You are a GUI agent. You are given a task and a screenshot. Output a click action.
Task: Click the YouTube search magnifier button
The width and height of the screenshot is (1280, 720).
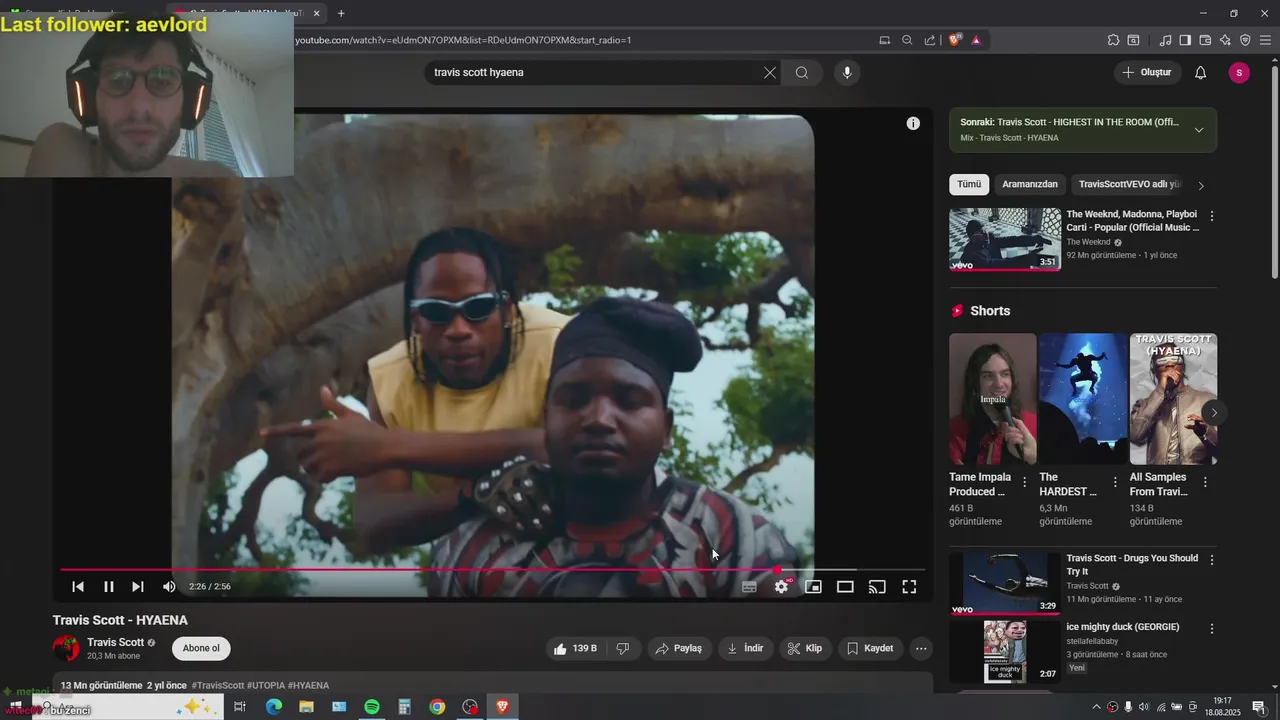802,72
